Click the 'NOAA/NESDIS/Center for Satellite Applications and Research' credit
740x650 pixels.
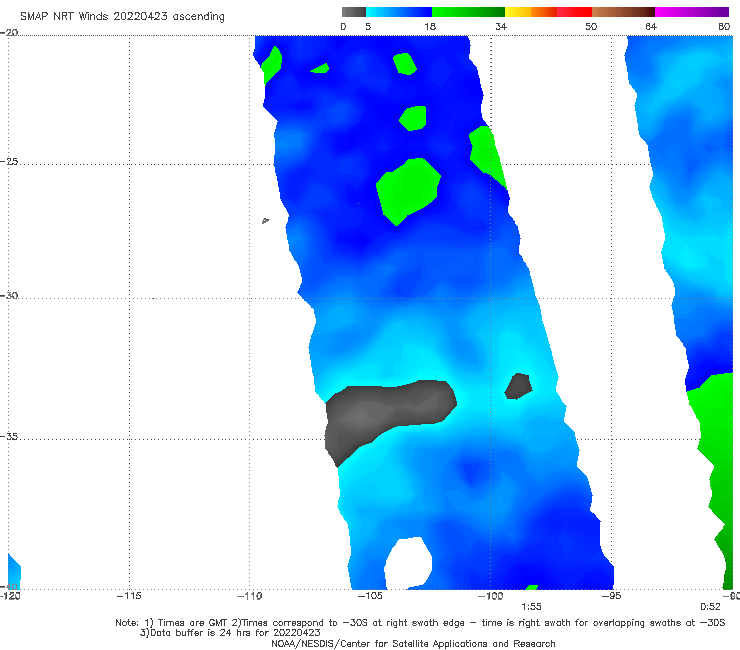click(413, 644)
